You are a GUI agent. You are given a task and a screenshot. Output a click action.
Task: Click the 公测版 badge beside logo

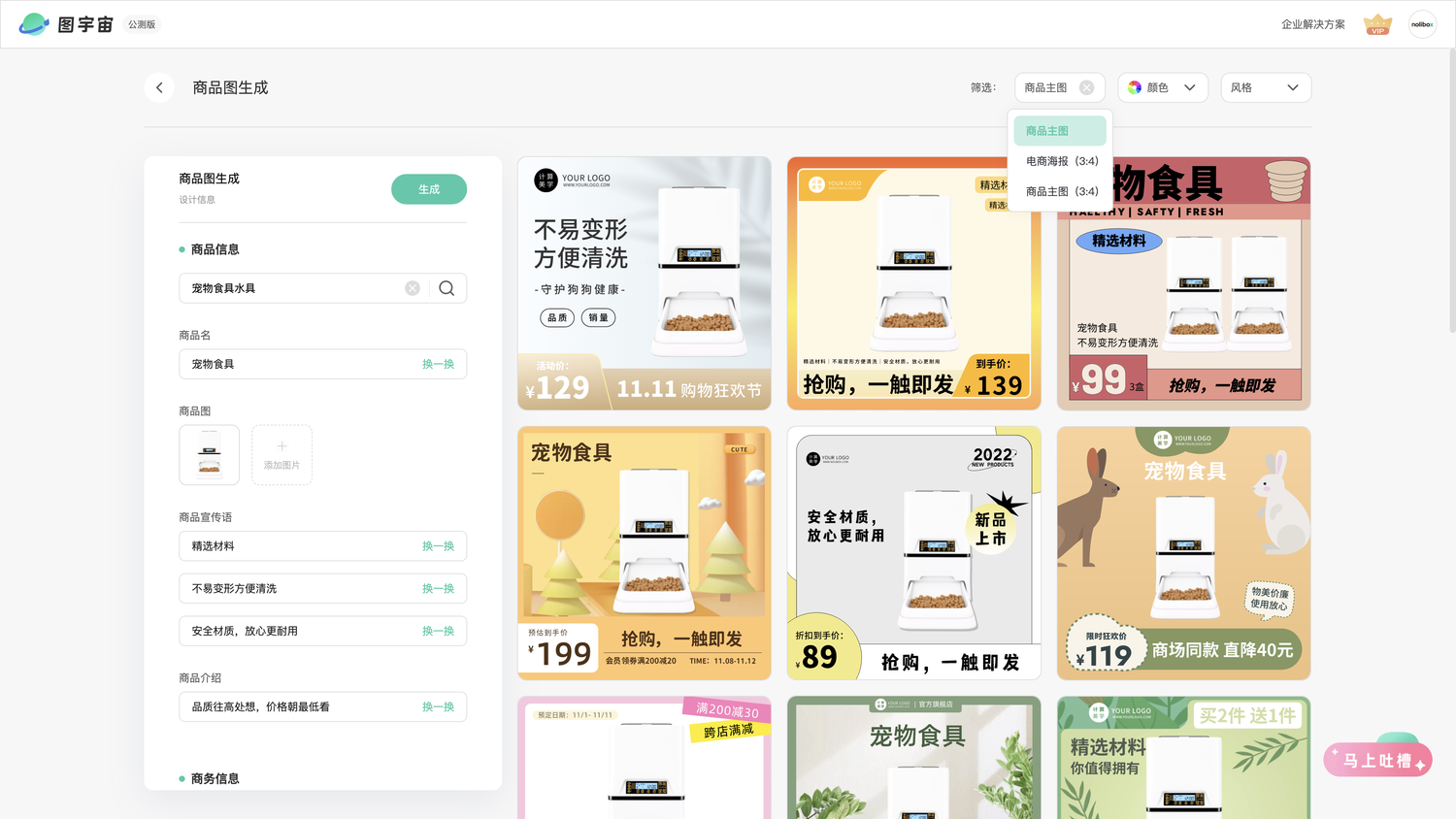[x=142, y=24]
